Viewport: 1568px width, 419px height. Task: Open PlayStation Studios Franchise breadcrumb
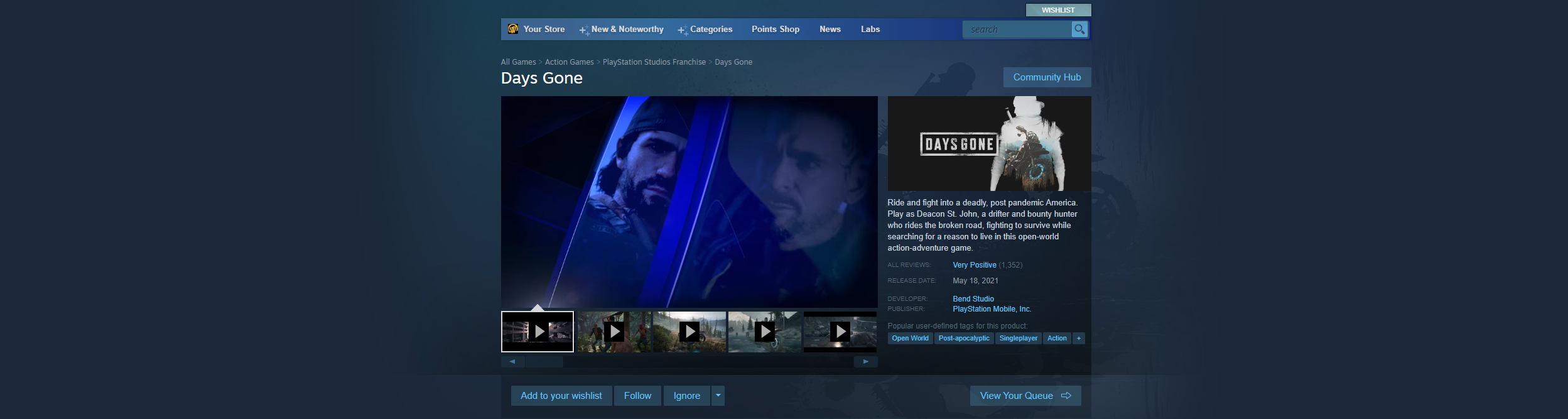coord(654,62)
